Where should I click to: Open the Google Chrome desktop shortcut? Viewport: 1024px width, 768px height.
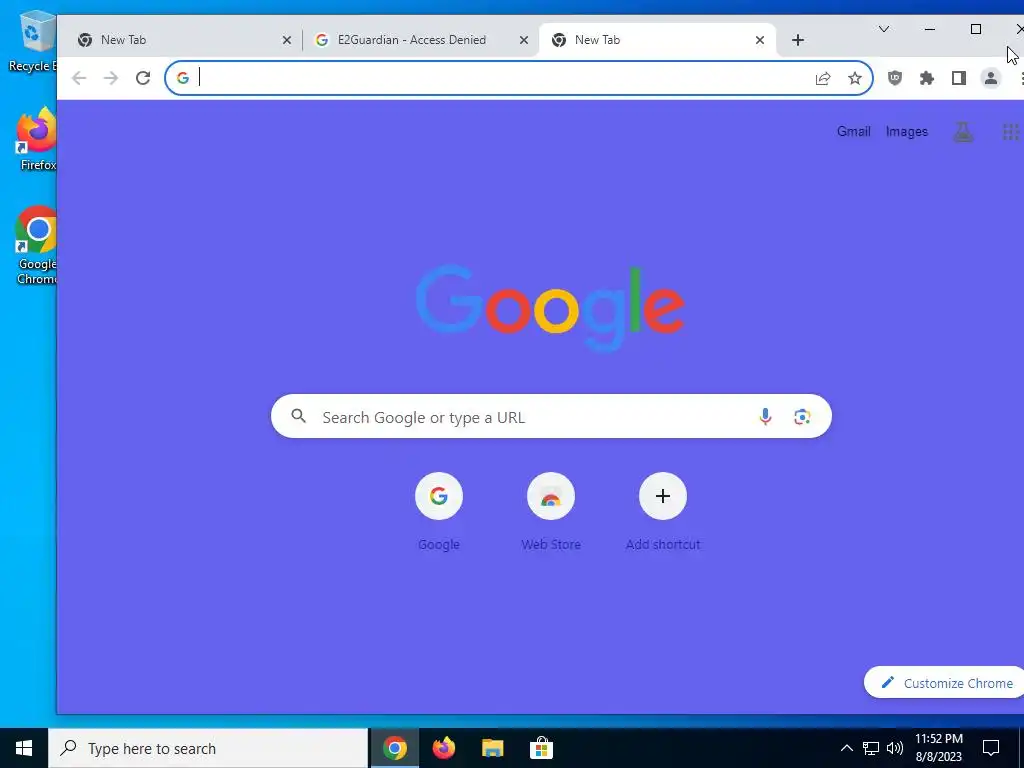coord(37,246)
